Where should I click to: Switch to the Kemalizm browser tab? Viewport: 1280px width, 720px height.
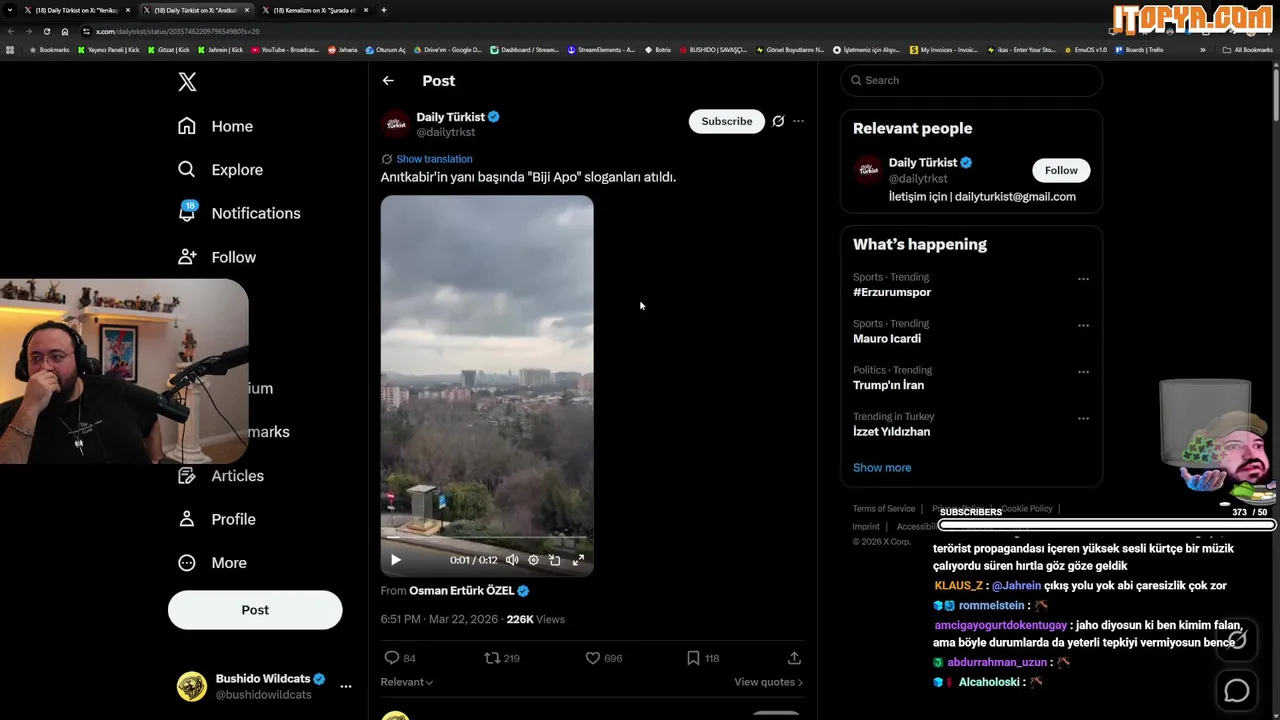(x=315, y=10)
